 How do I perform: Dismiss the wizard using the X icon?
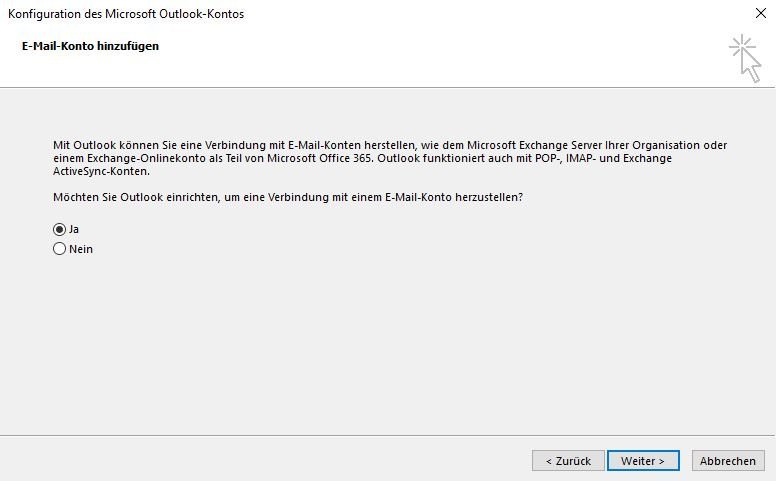(x=761, y=13)
